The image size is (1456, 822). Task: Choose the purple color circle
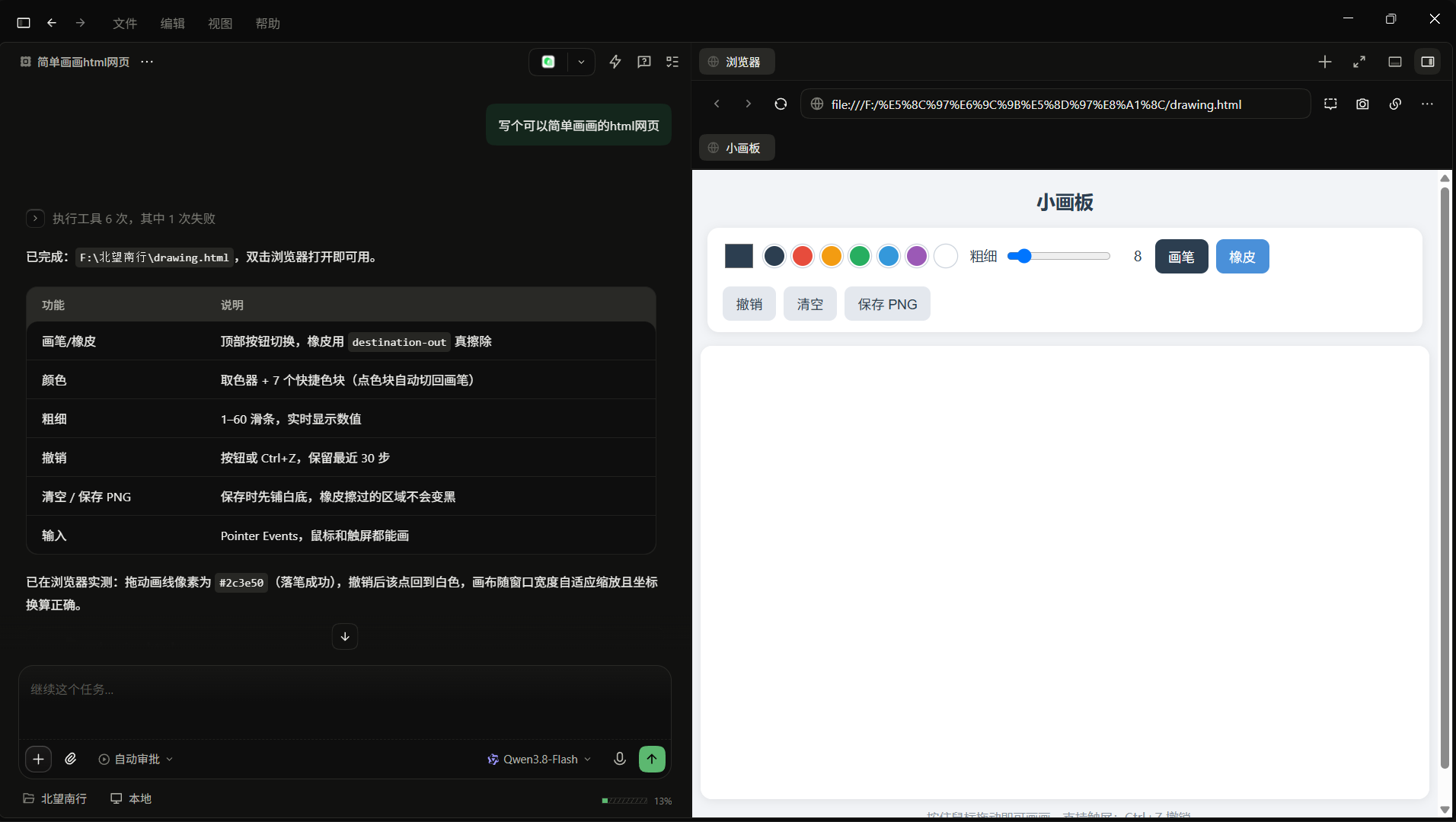tap(917, 256)
